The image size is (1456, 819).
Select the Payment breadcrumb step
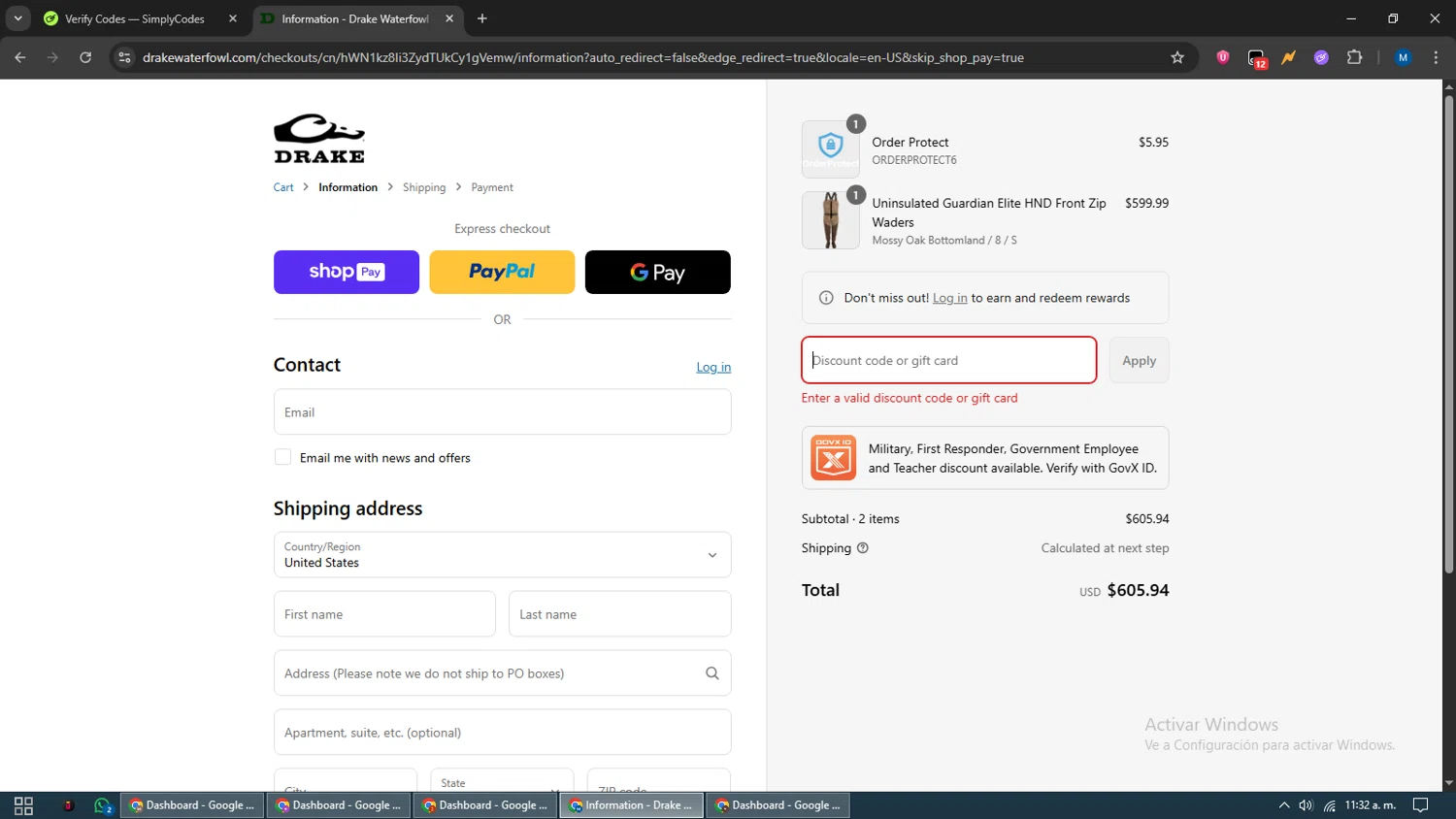coord(492,187)
